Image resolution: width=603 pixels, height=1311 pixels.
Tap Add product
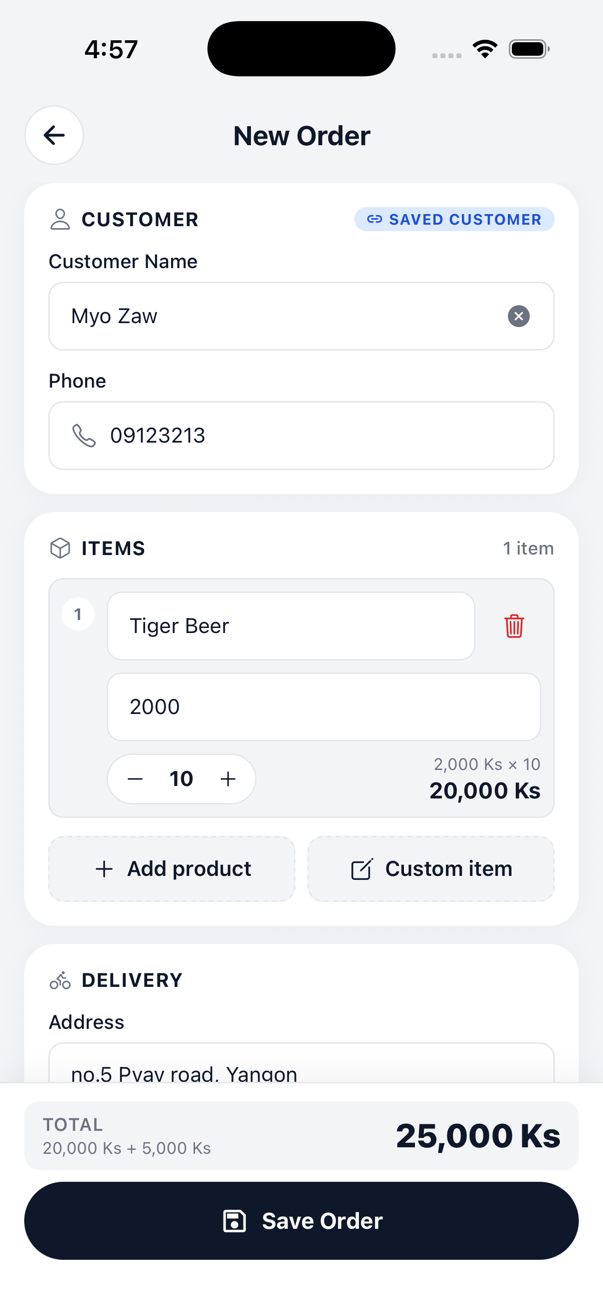pyautogui.click(x=171, y=869)
